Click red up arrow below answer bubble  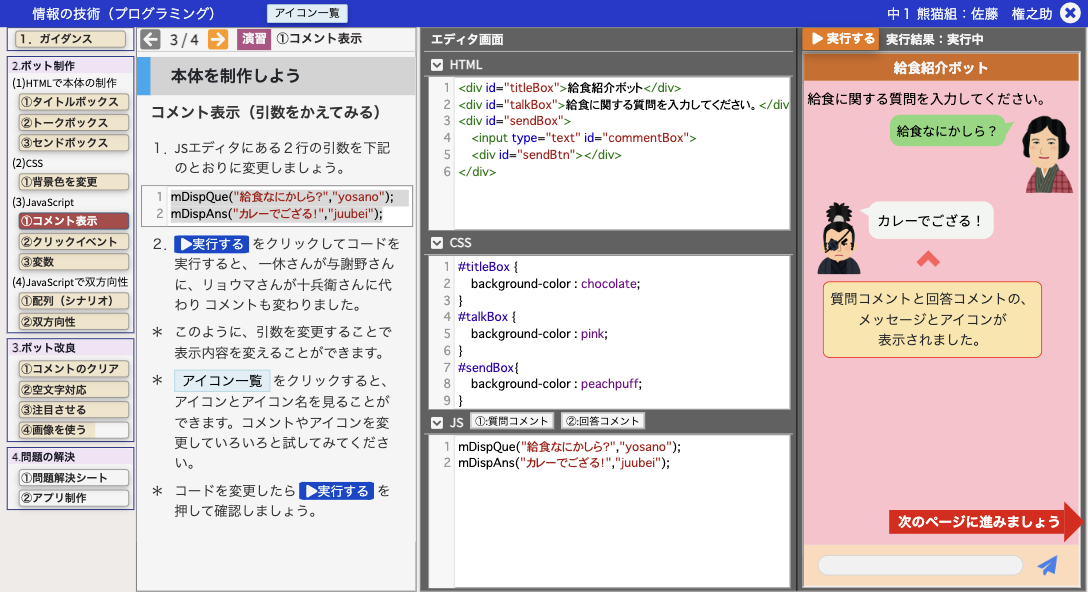click(x=928, y=260)
